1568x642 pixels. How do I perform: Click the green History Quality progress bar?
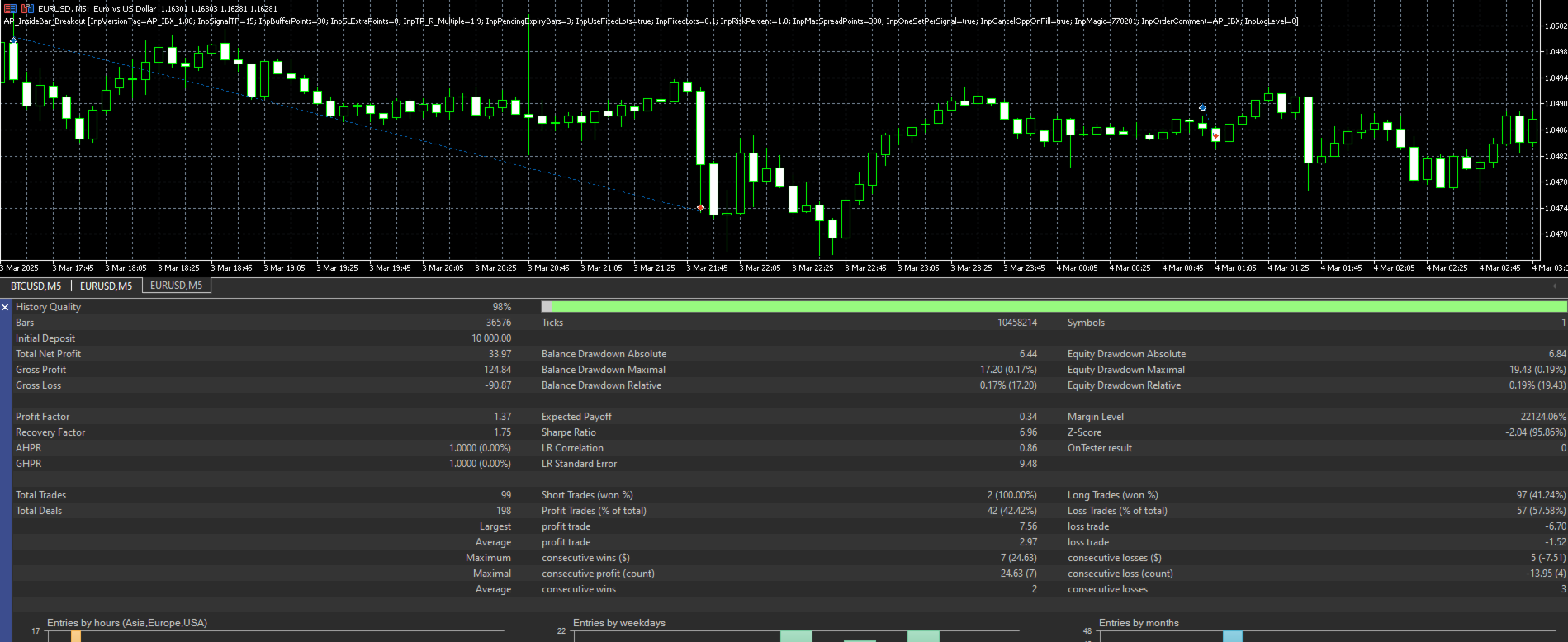1054,307
